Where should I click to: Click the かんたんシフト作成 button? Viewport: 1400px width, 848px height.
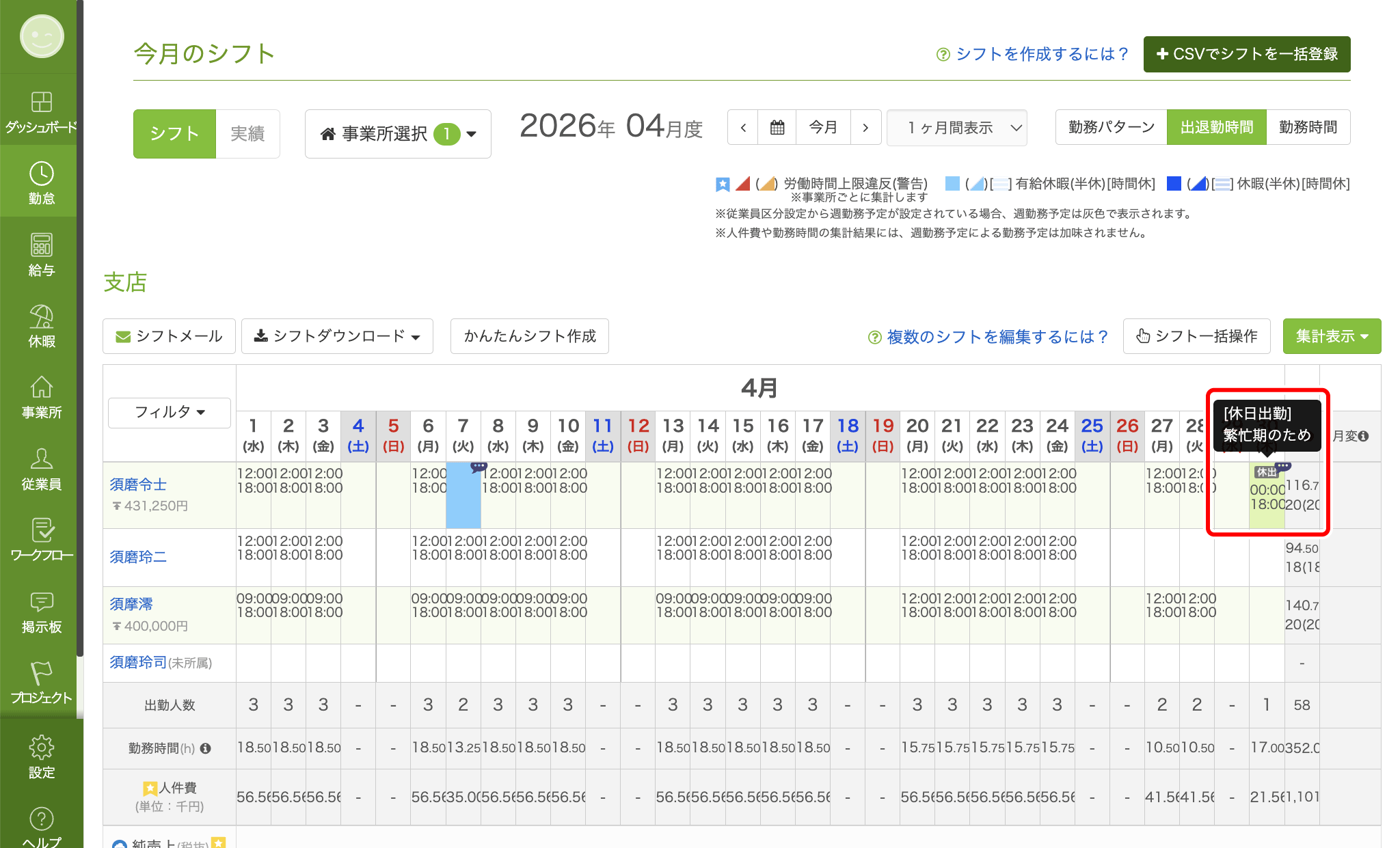[x=530, y=336]
